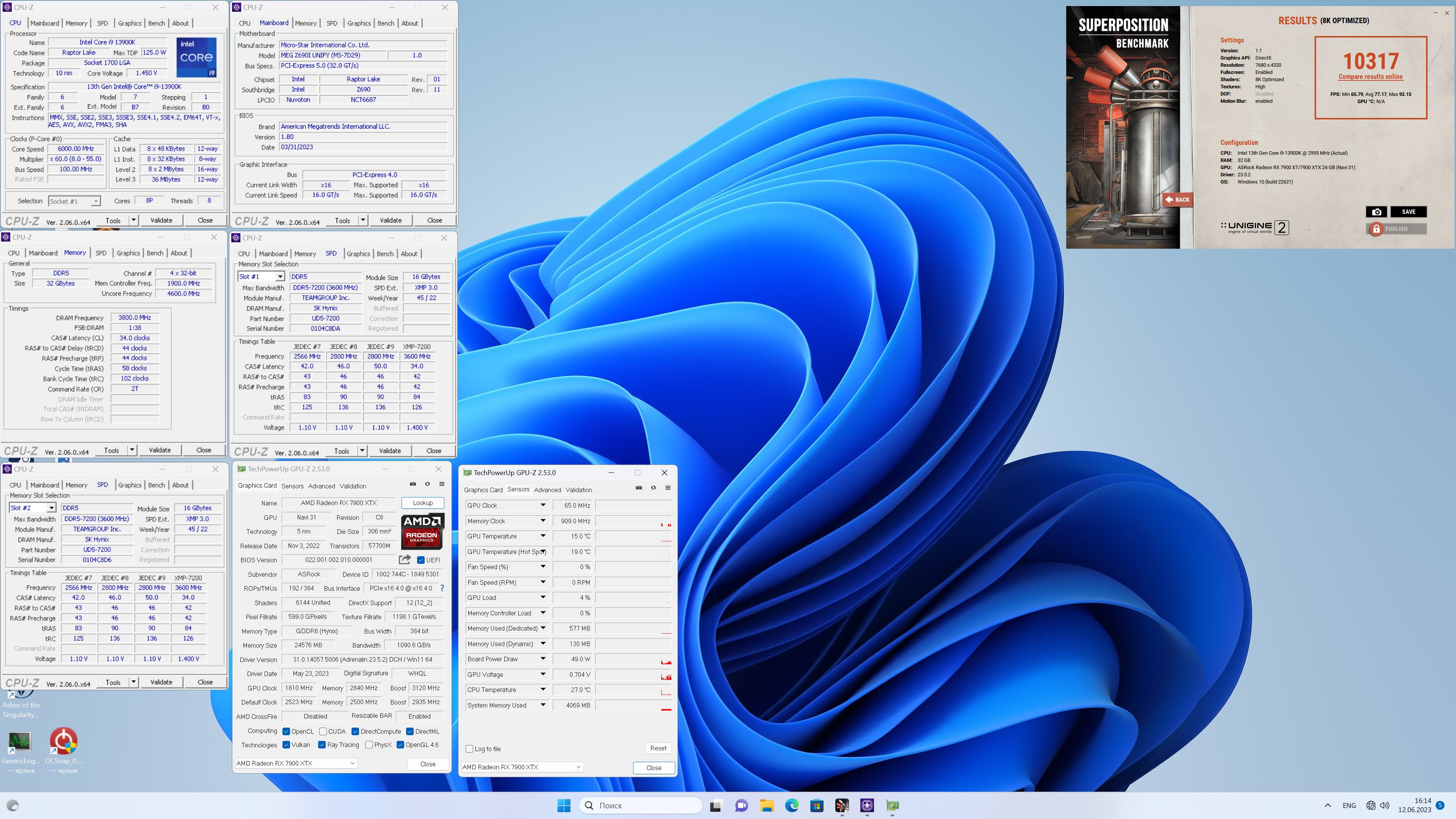Click BIOS version export share icon

click(405, 560)
